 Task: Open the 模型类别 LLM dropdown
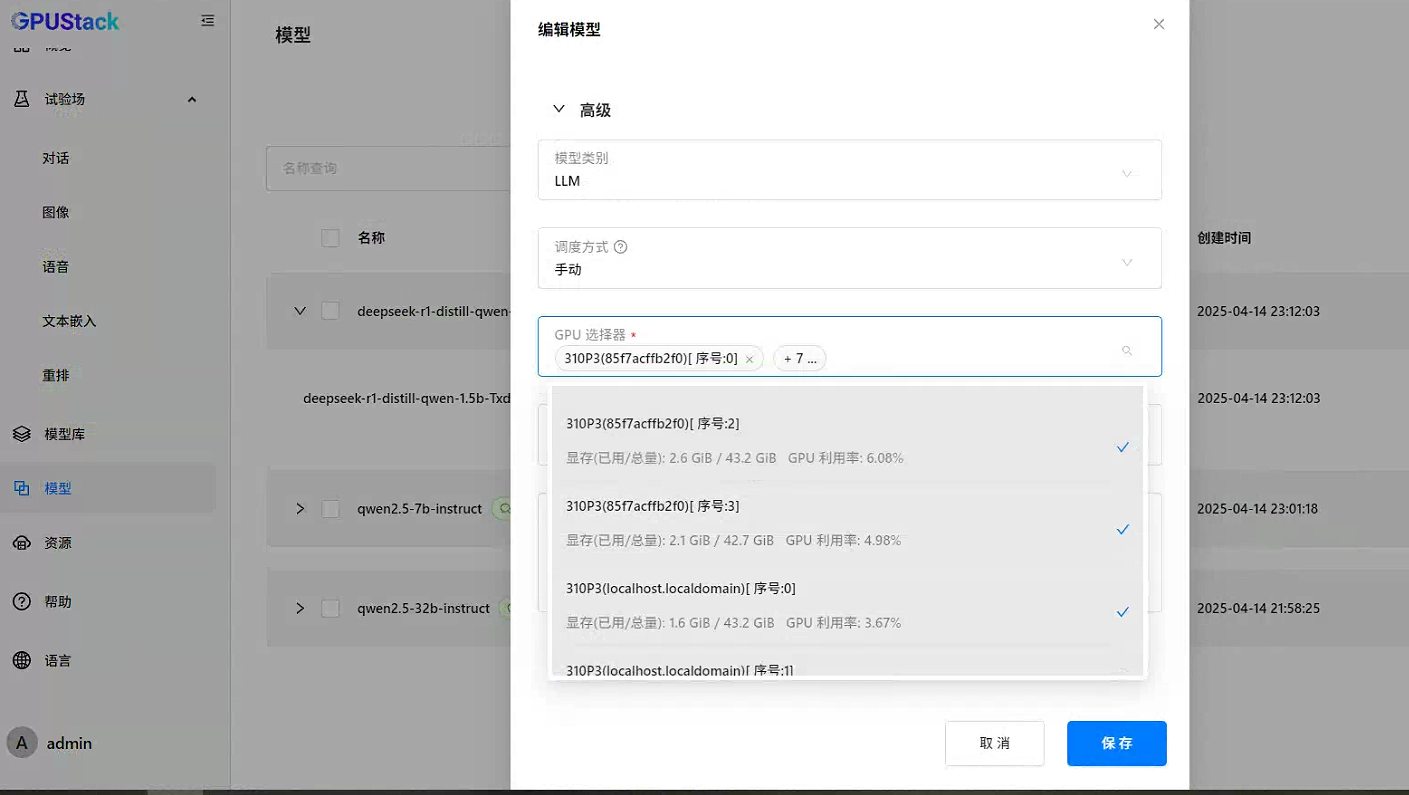(850, 170)
